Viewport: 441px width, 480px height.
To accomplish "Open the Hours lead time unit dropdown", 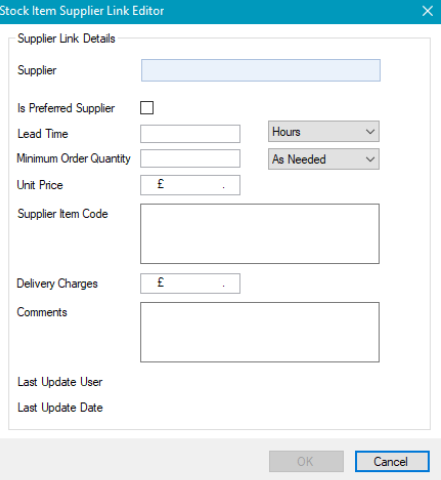I will 324,132.
